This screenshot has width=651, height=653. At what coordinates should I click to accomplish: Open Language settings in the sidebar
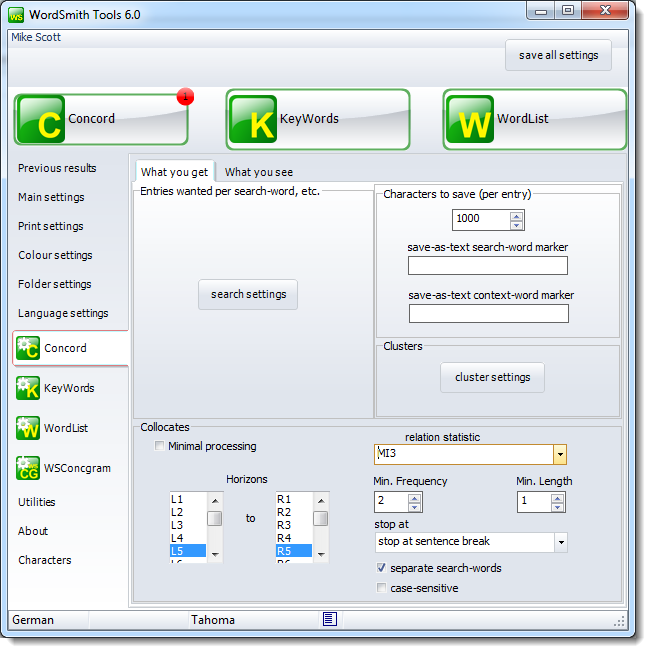pyautogui.click(x=63, y=313)
